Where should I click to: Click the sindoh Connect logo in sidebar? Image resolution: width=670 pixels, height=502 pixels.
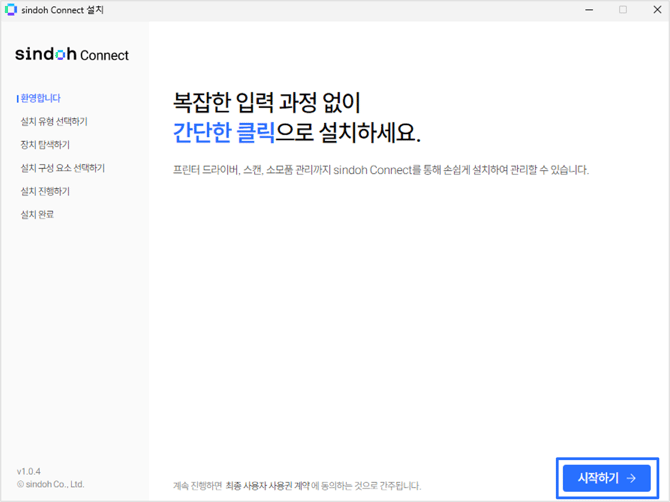[72, 54]
